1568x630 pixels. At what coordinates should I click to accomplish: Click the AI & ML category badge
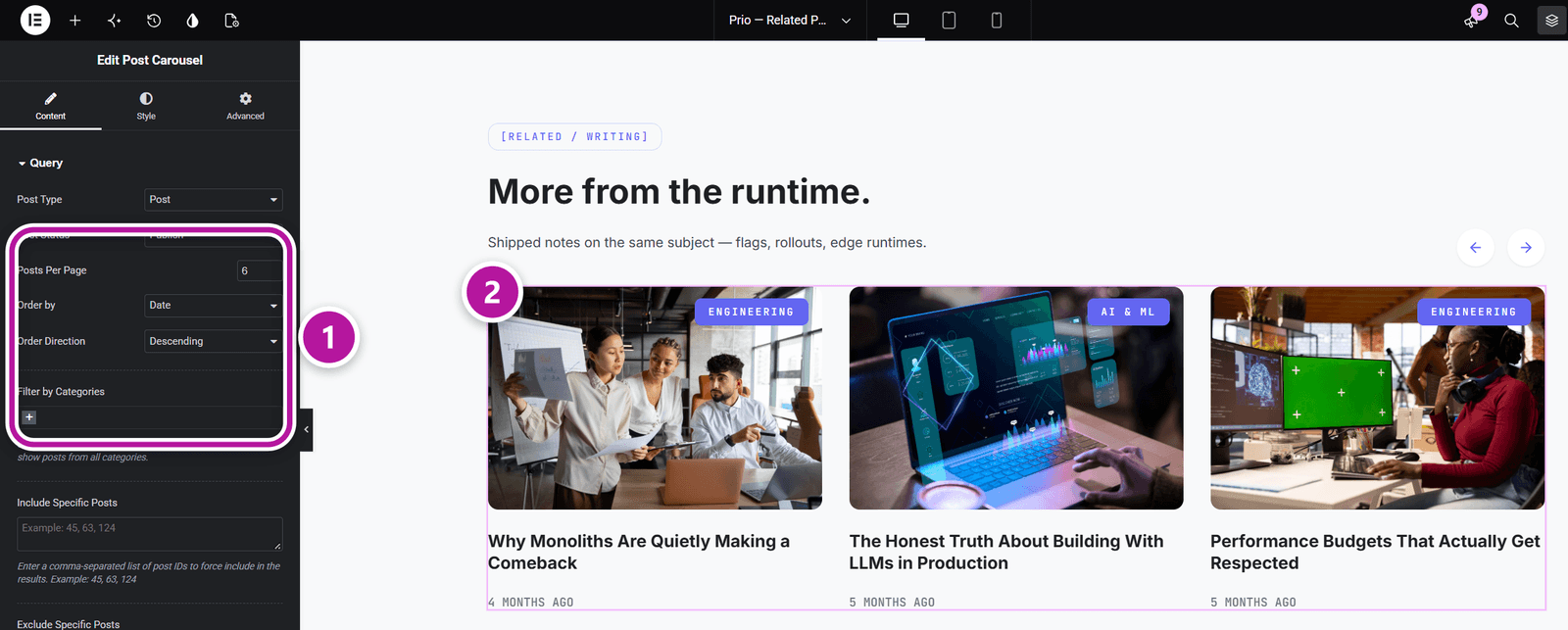(x=1128, y=312)
